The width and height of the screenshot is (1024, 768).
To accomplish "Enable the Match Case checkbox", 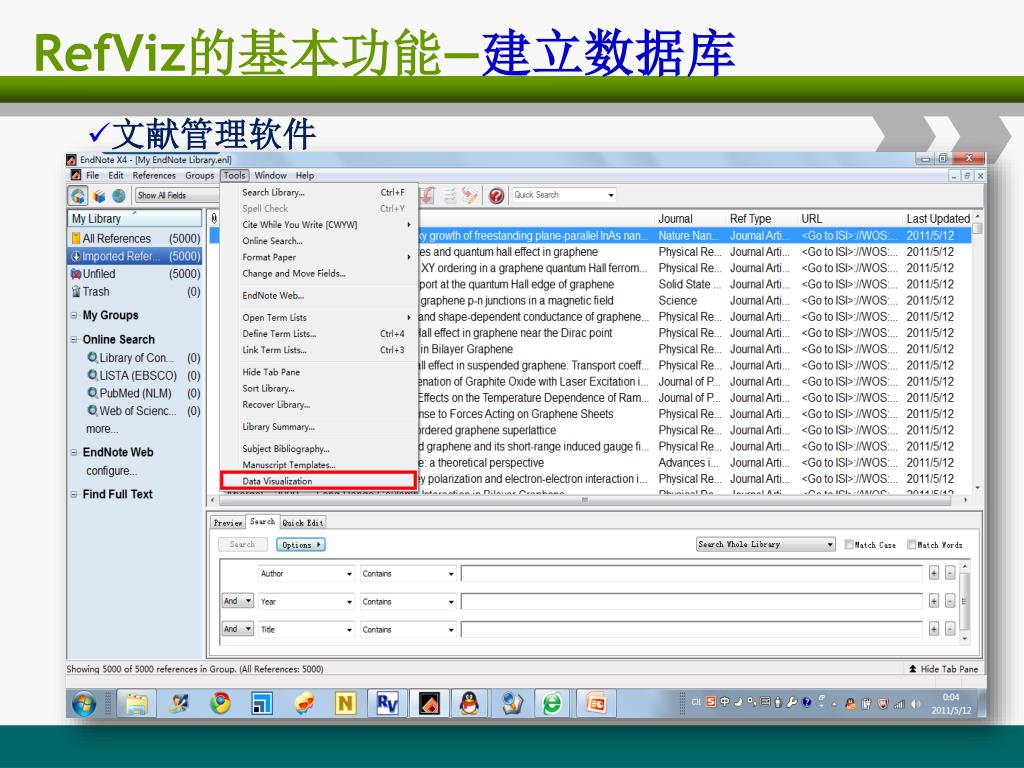I will (x=850, y=545).
